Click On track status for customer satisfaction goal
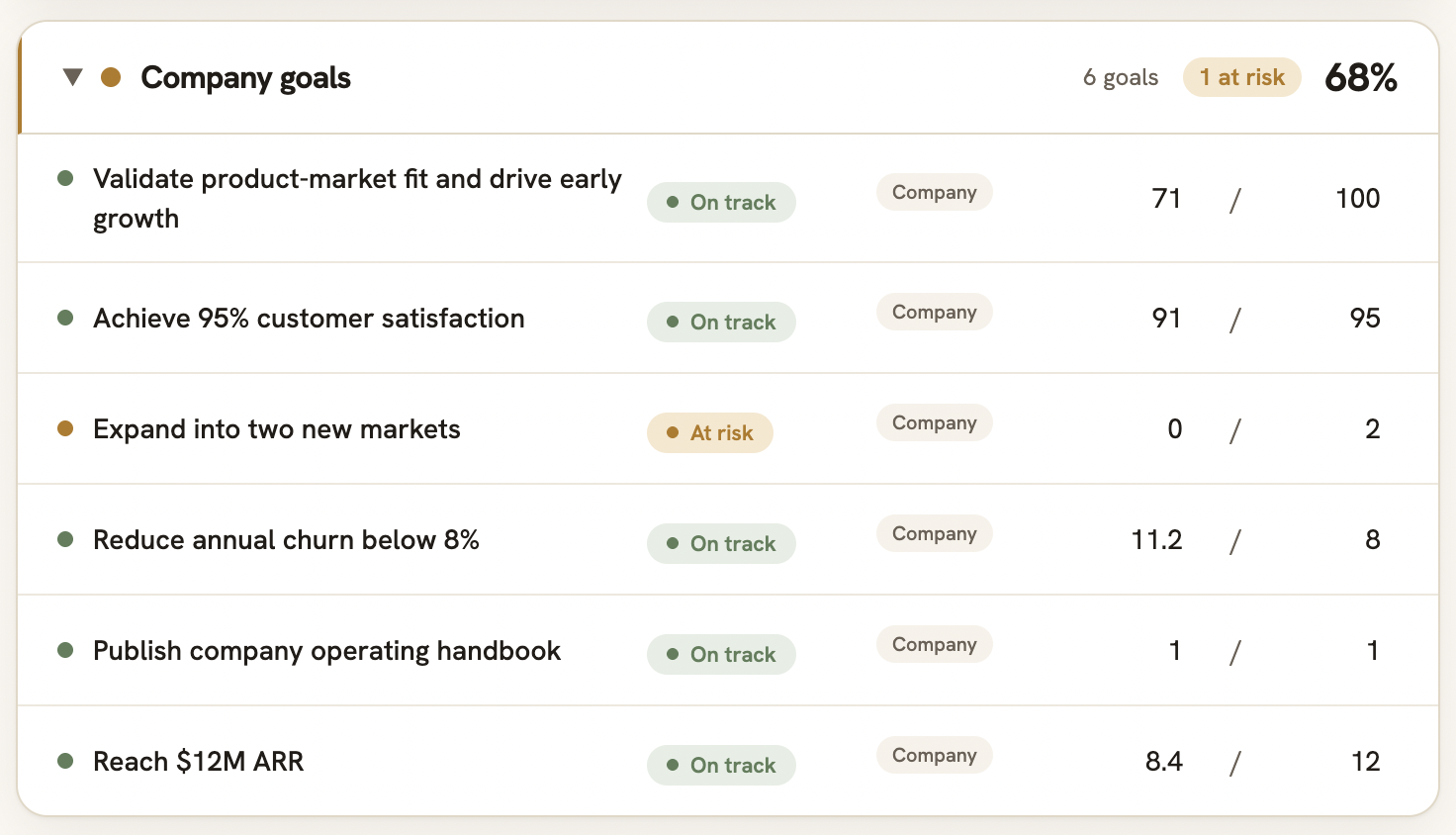The image size is (1456, 835). click(721, 322)
